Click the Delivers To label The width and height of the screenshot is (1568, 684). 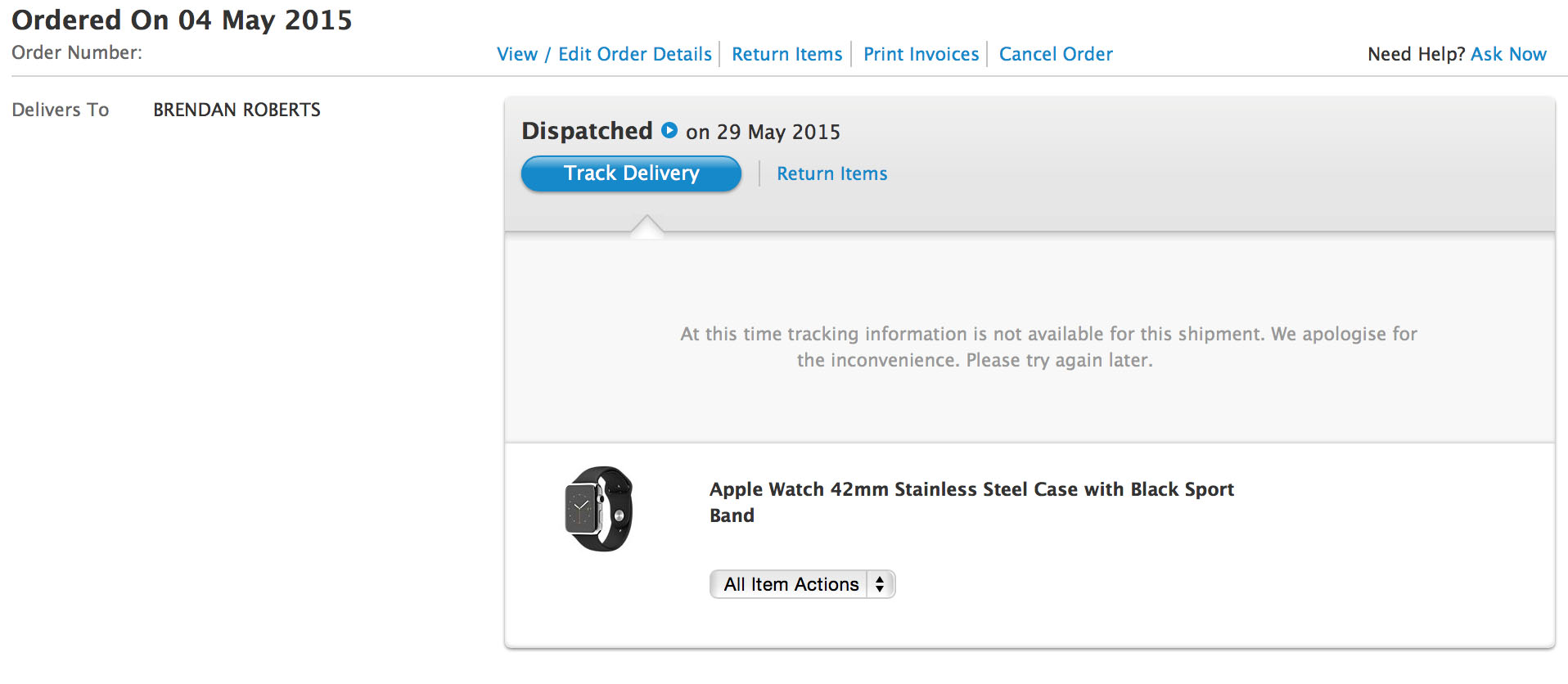(x=61, y=110)
